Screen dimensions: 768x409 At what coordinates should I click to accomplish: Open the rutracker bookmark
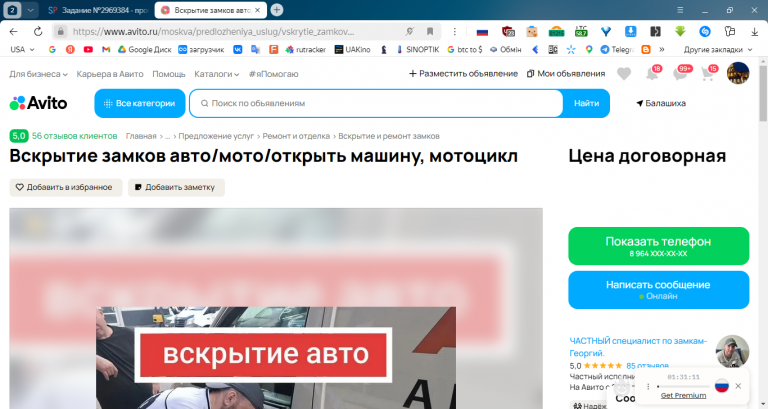pyautogui.click(x=306, y=49)
